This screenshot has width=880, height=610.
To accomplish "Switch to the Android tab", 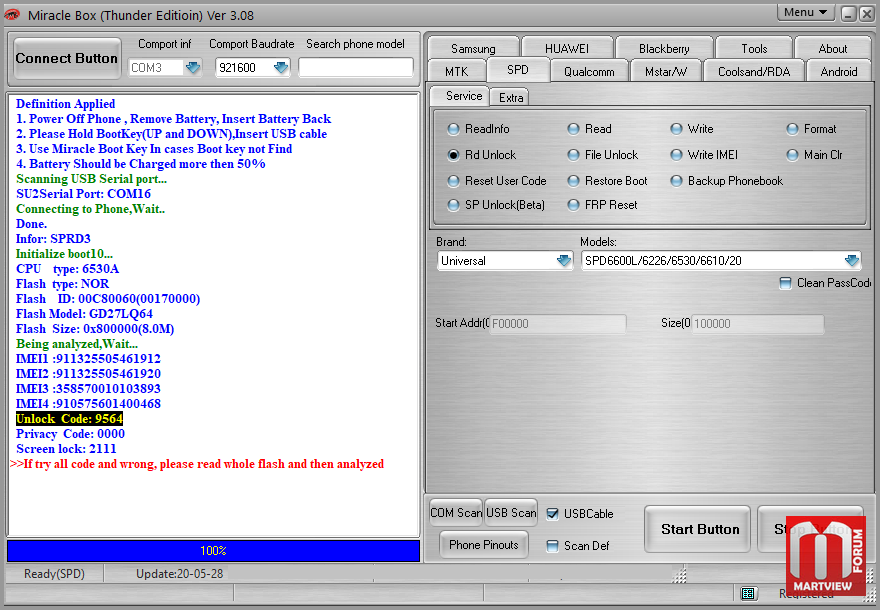I will click(x=838, y=72).
